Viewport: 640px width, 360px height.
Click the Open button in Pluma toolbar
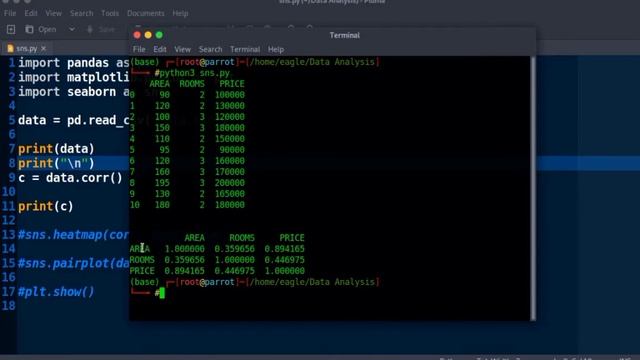pos(41,29)
